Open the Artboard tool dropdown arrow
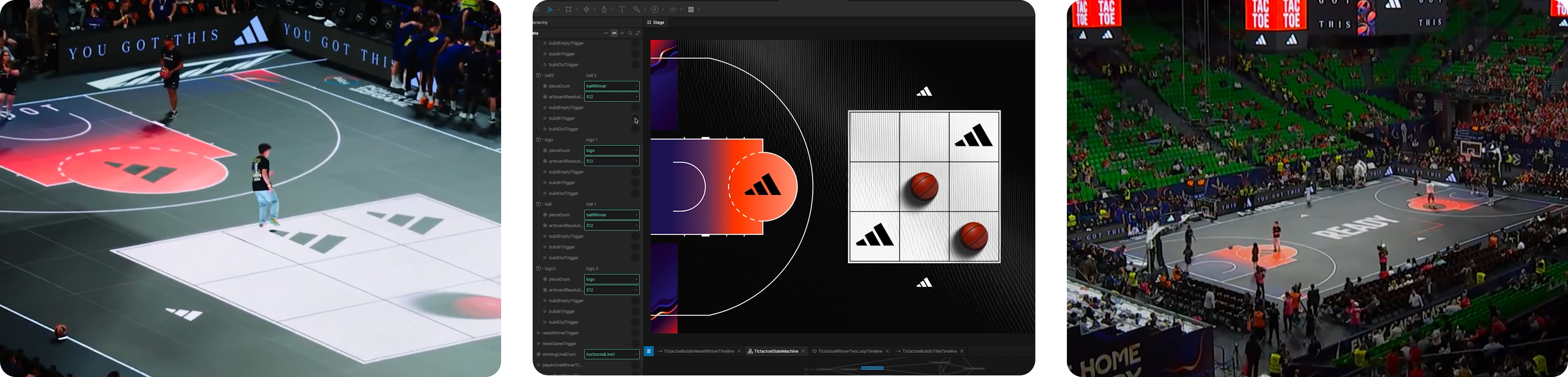 click(x=576, y=10)
